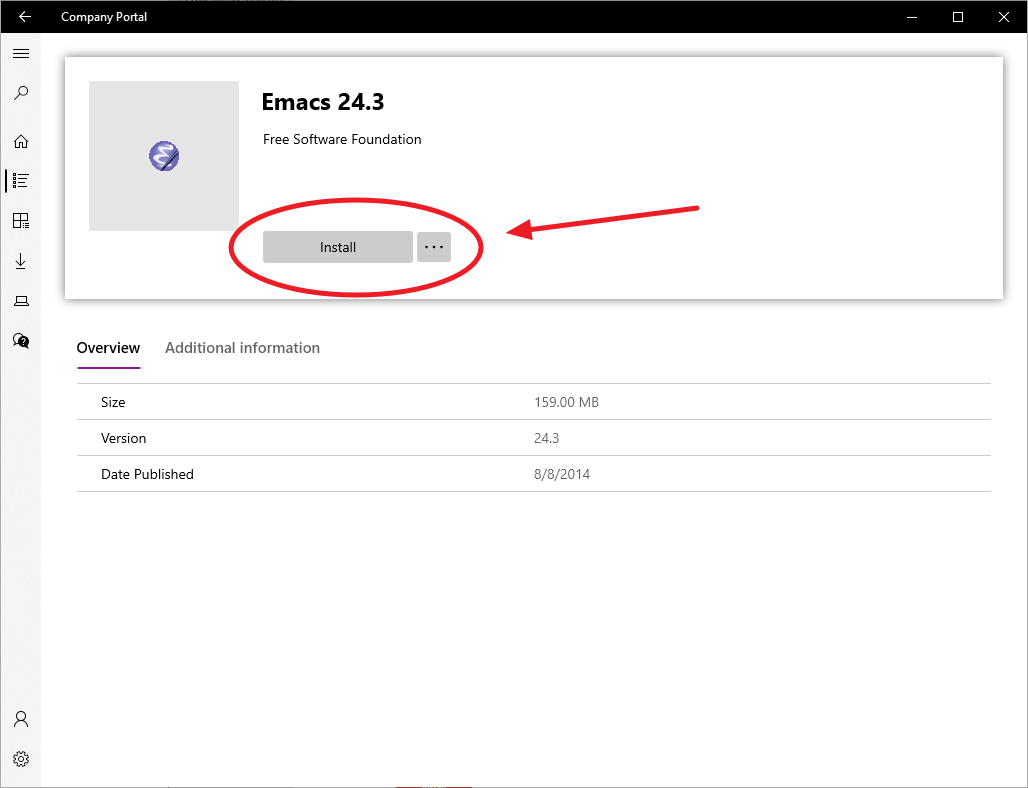This screenshot has width=1028, height=788.
Task: Switch to Additional information tab
Action: click(243, 348)
